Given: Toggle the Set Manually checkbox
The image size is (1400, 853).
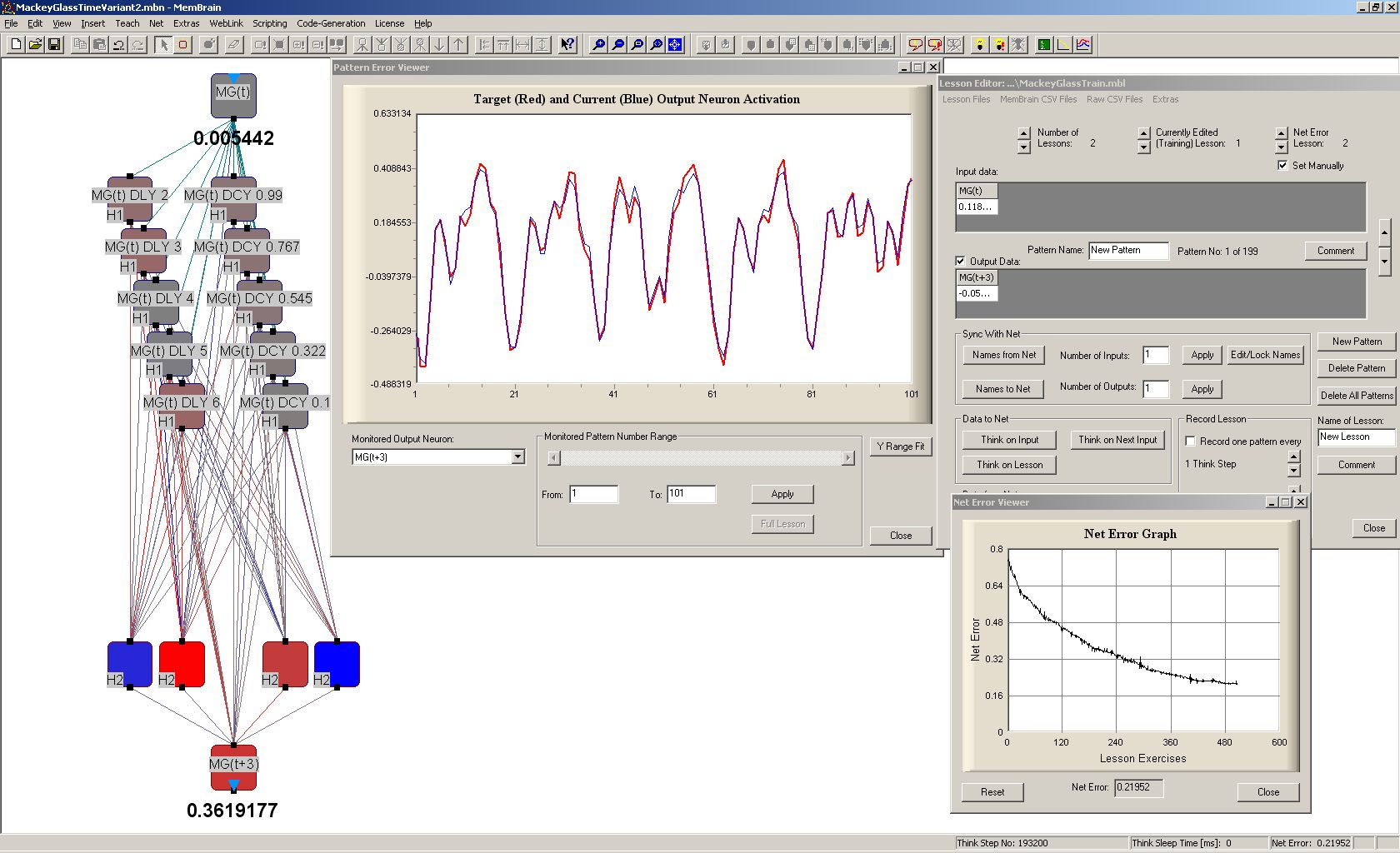Looking at the screenshot, I should [1282, 165].
